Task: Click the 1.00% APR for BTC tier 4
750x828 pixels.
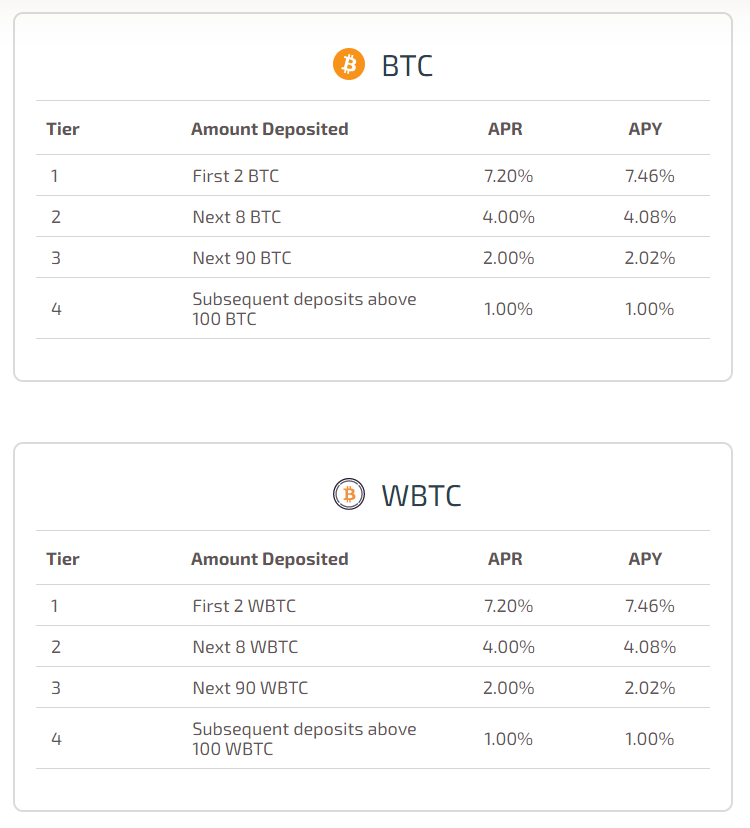Action: 508,309
